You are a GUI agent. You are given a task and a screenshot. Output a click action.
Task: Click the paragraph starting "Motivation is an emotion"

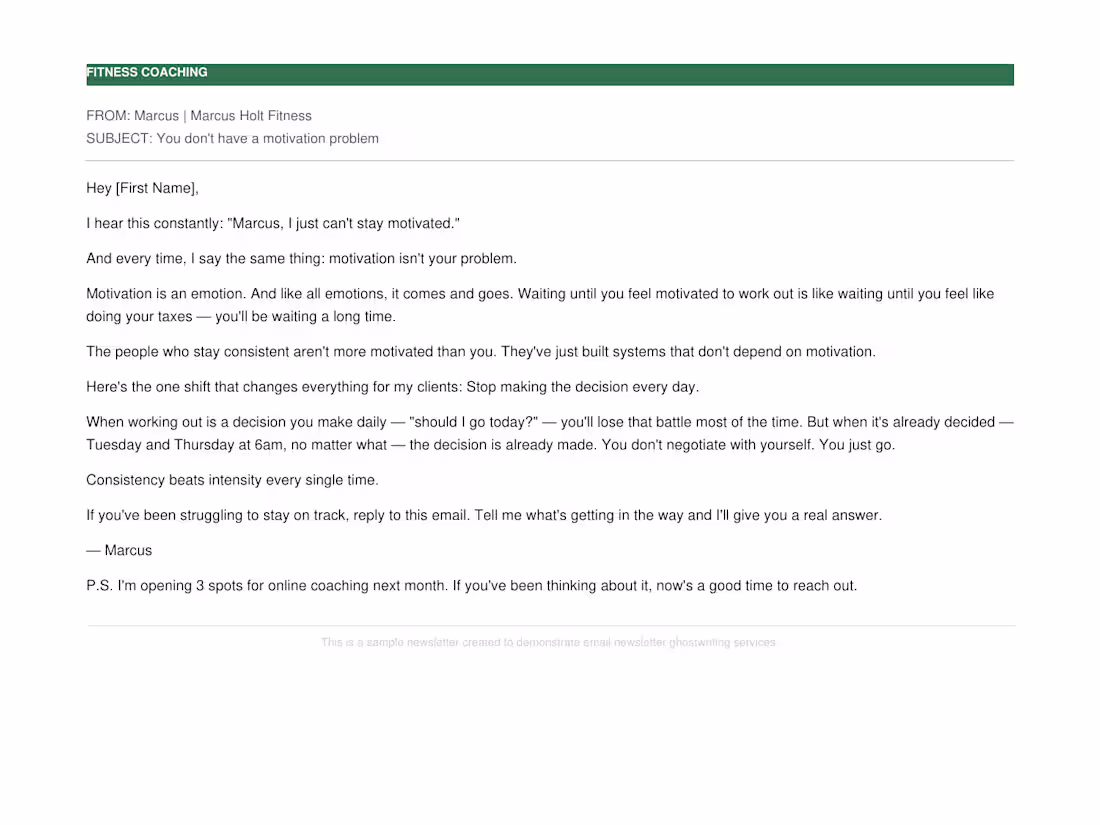coord(540,305)
